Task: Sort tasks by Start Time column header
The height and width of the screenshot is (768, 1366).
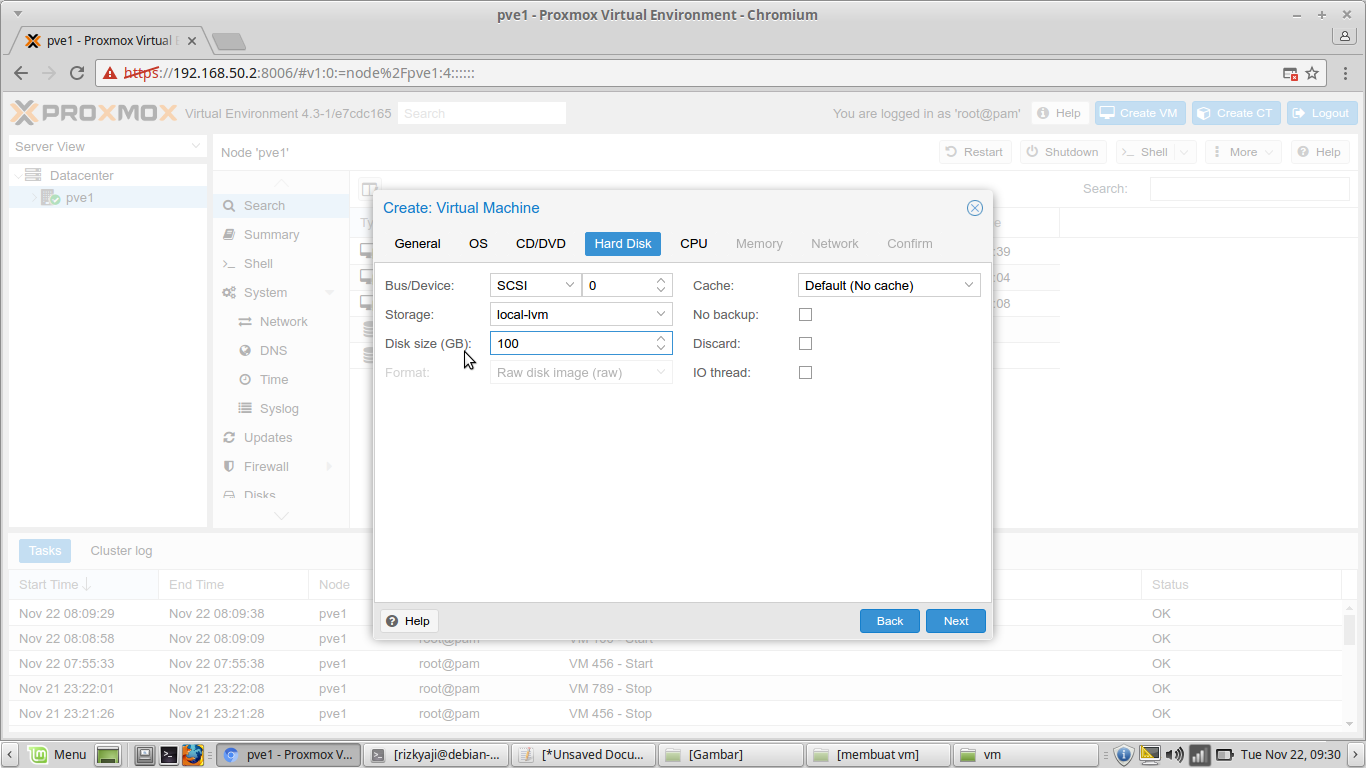Action: click(x=83, y=585)
